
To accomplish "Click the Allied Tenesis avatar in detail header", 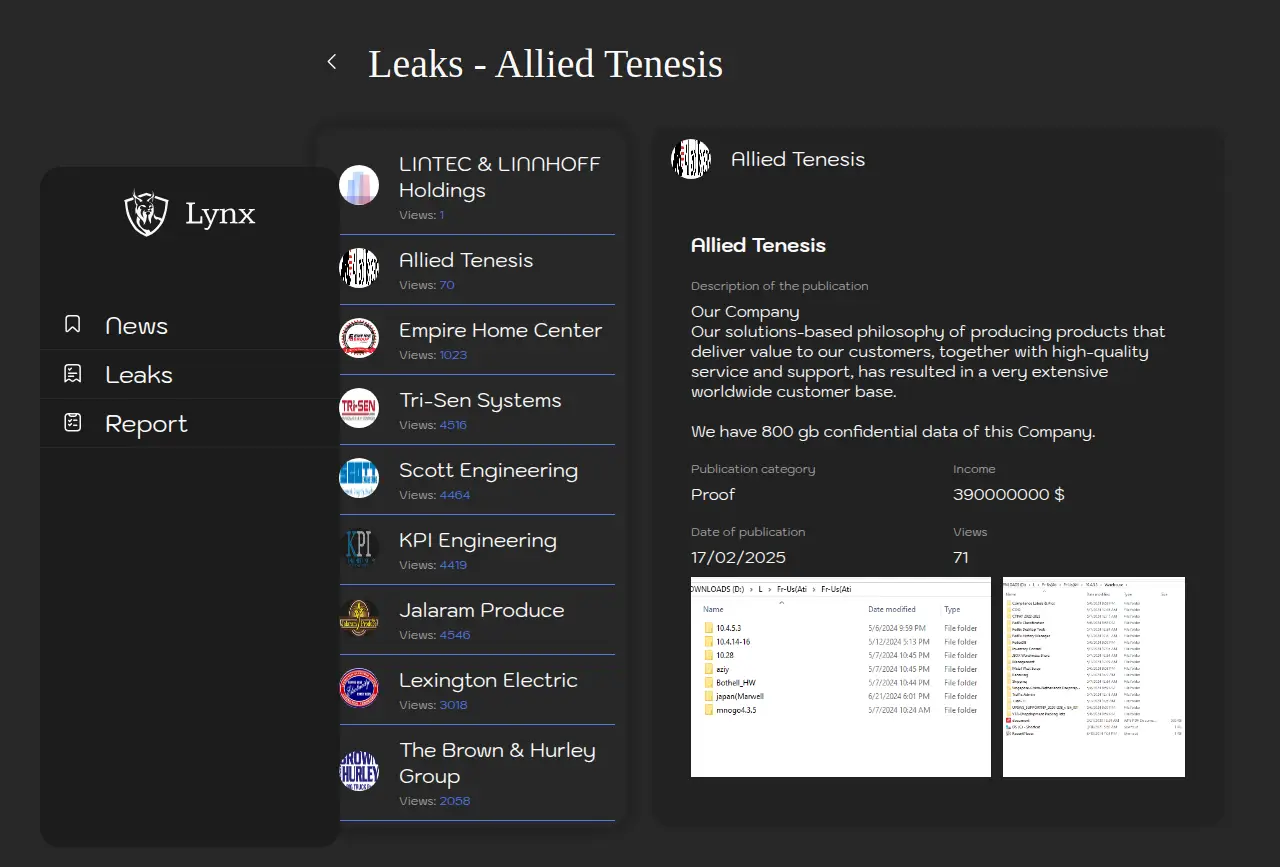I will [x=691, y=159].
